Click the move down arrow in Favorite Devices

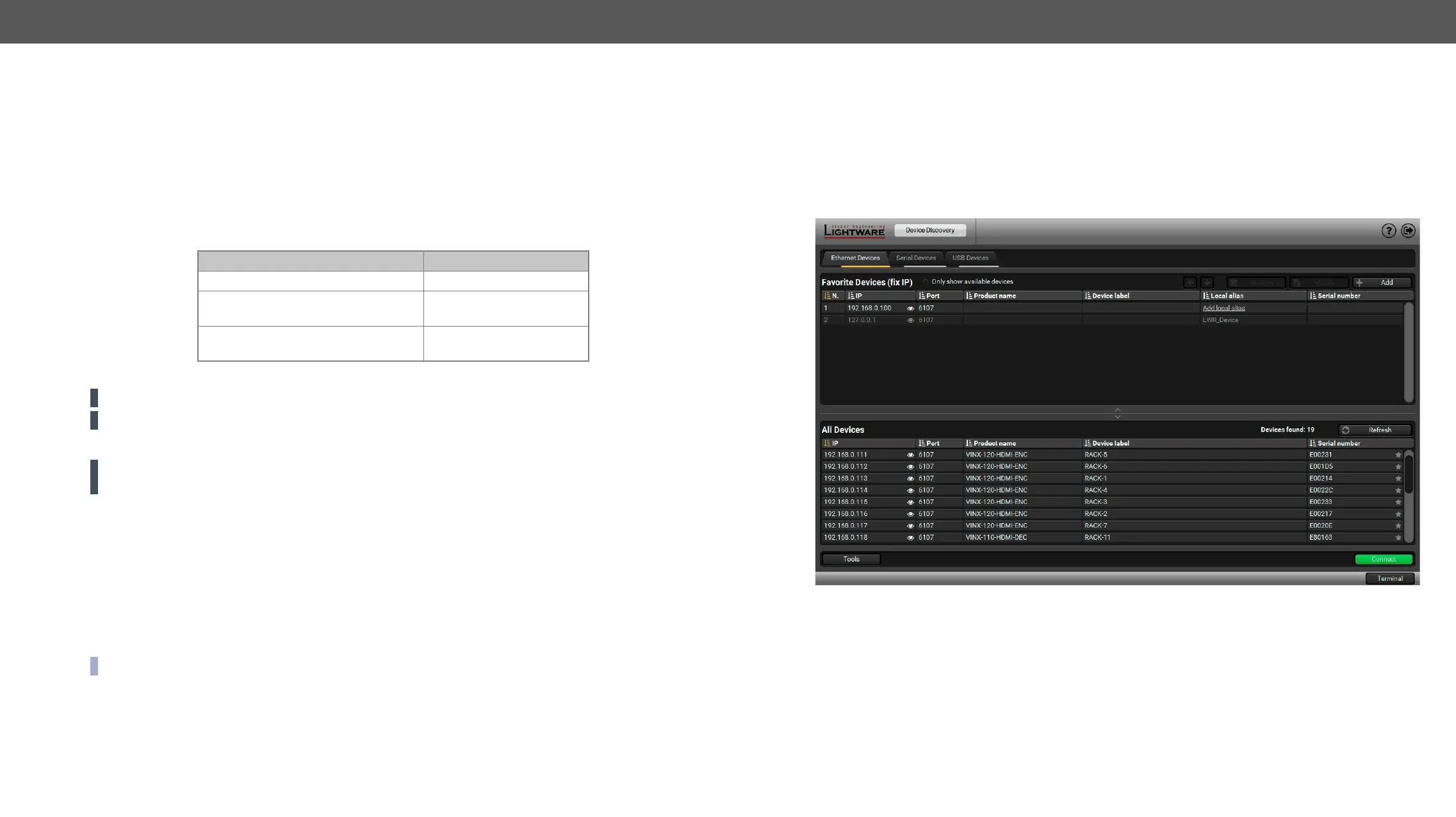pos(1207,282)
